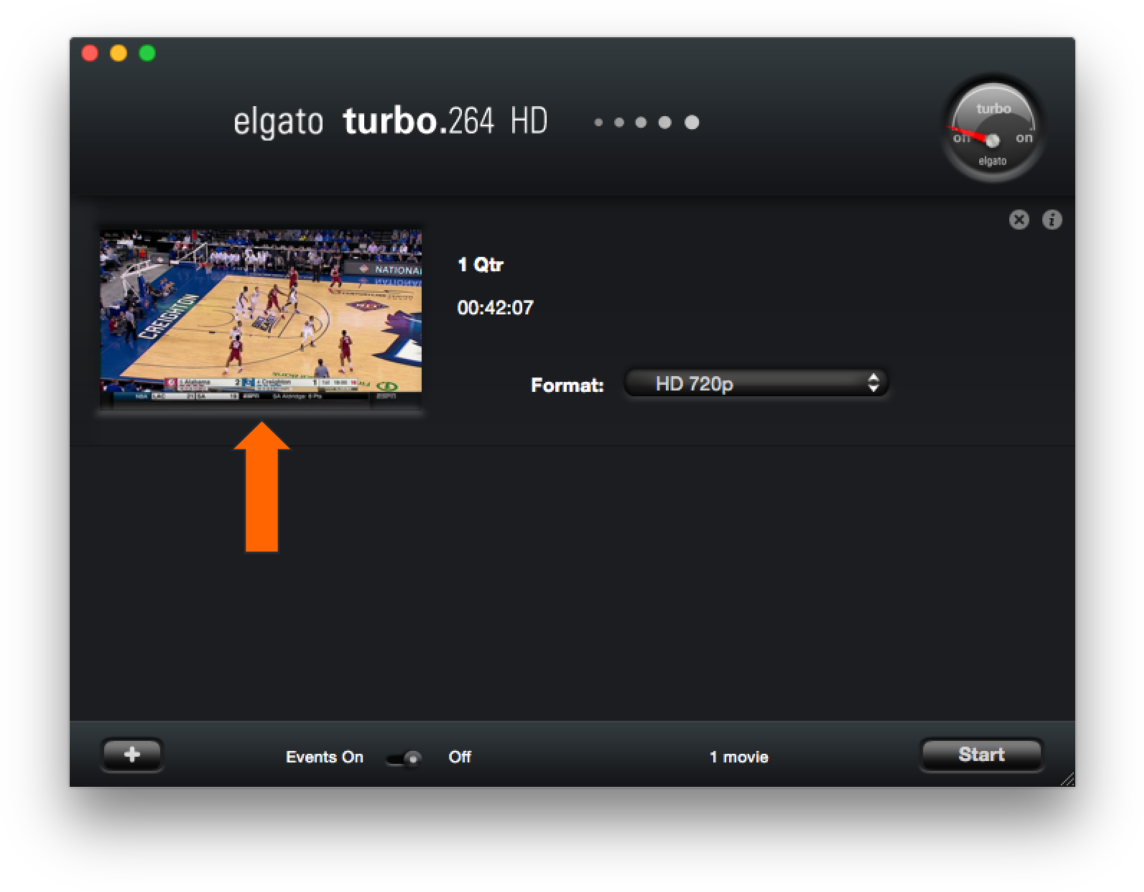Viewport: 1144px width, 892px height.
Task: Click the 1 Qtr movie title
Action: pos(480,265)
